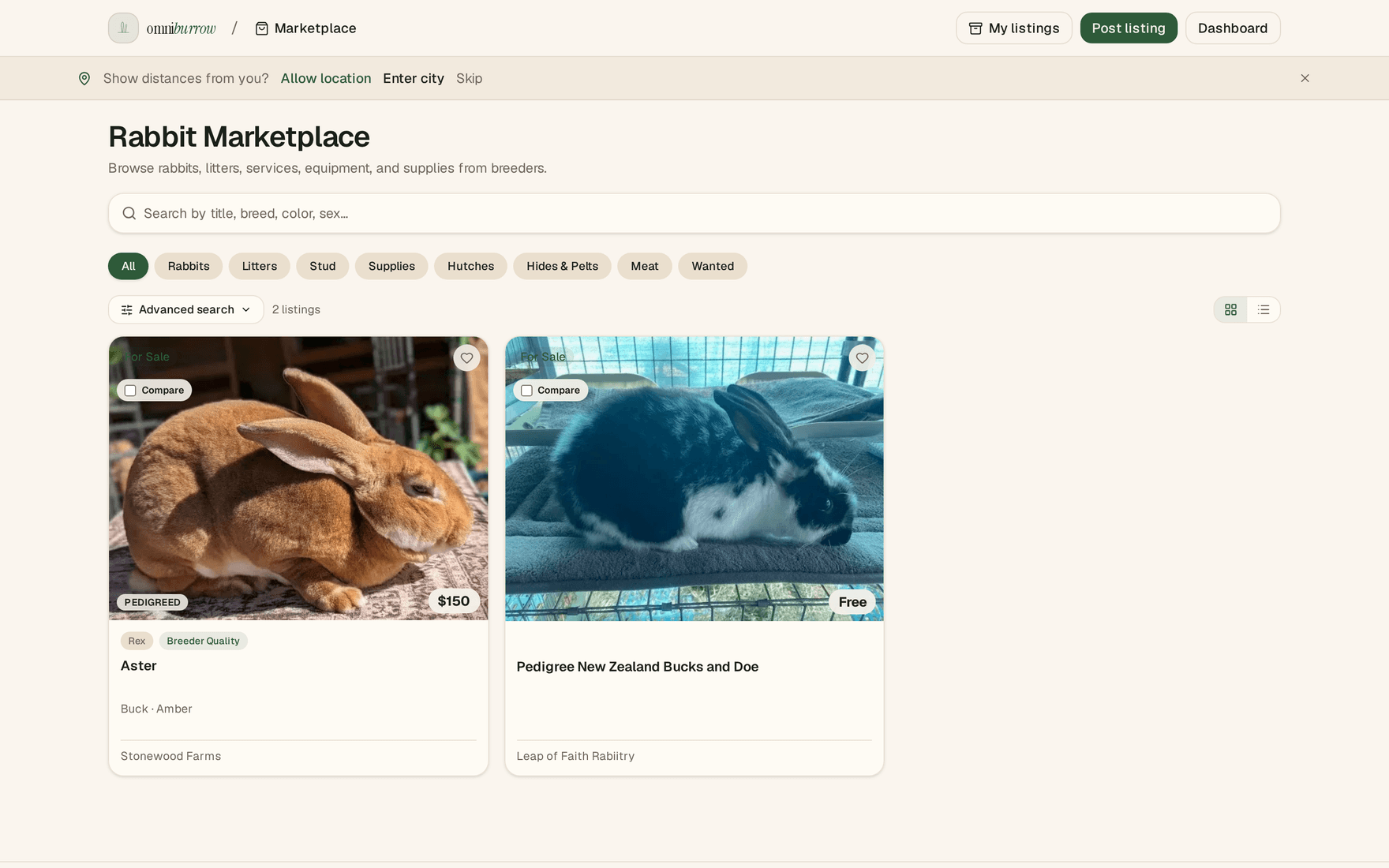This screenshot has width=1389, height=868.
Task: Open the Aster rabbit photo
Action: (298, 478)
